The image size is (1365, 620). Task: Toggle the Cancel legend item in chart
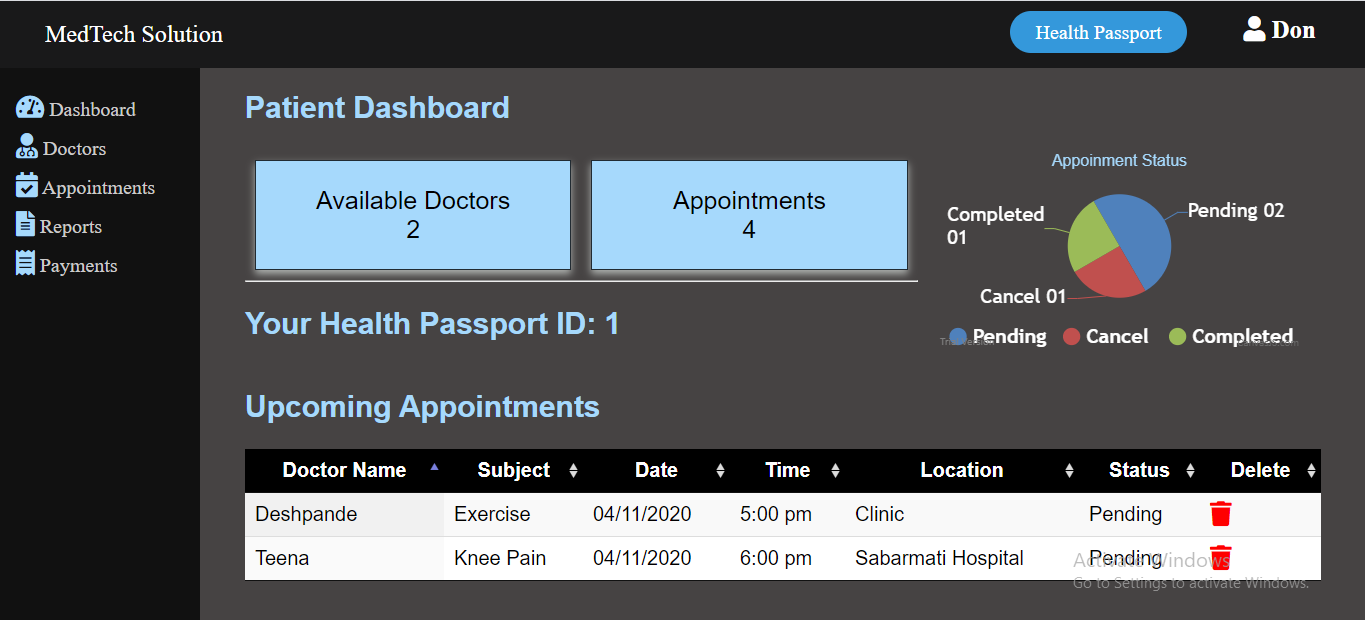[x=1106, y=337]
